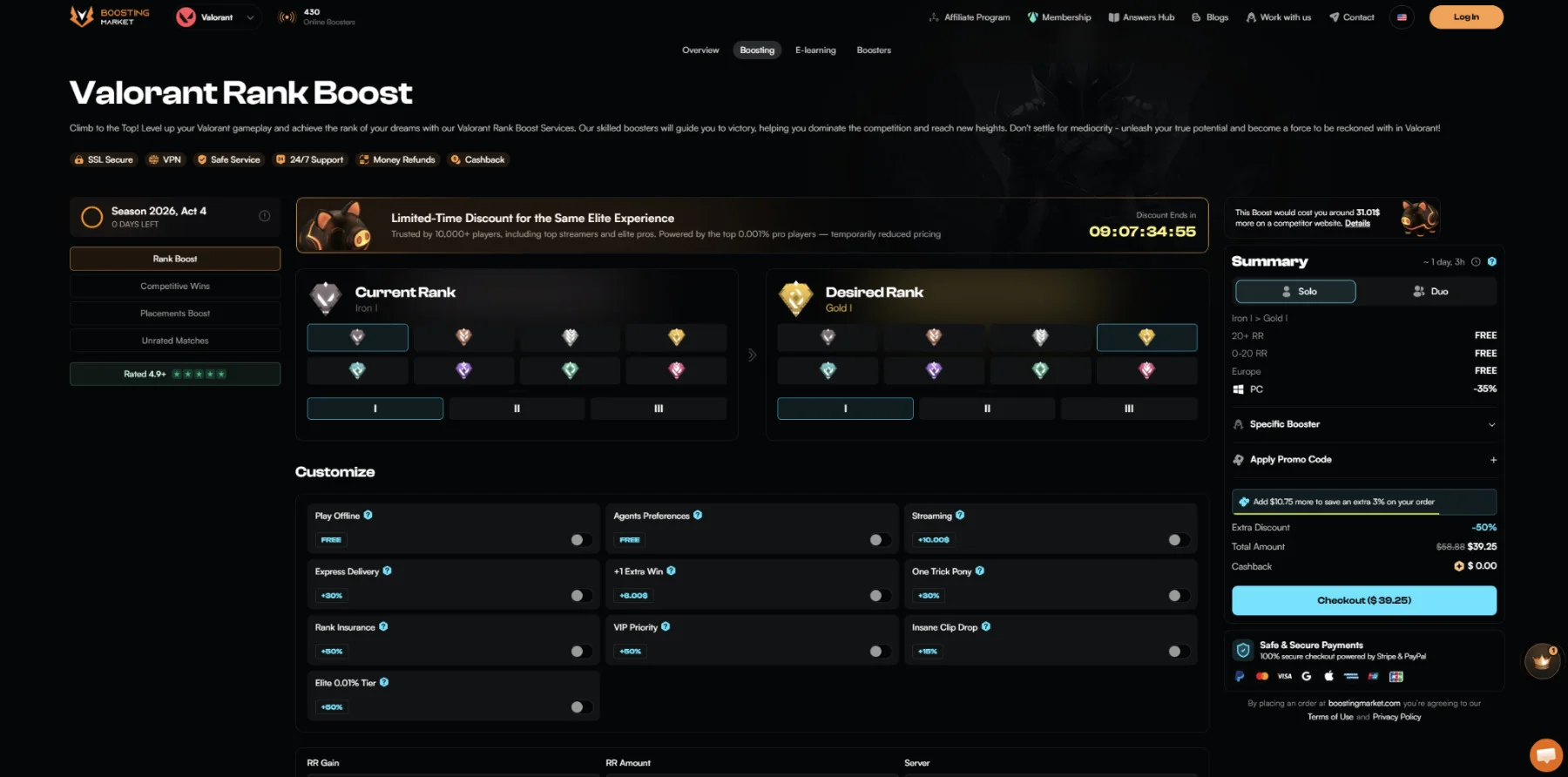The image size is (1568, 777).
Task: Click the help icon beside VIP Priority
Action: [x=666, y=626]
